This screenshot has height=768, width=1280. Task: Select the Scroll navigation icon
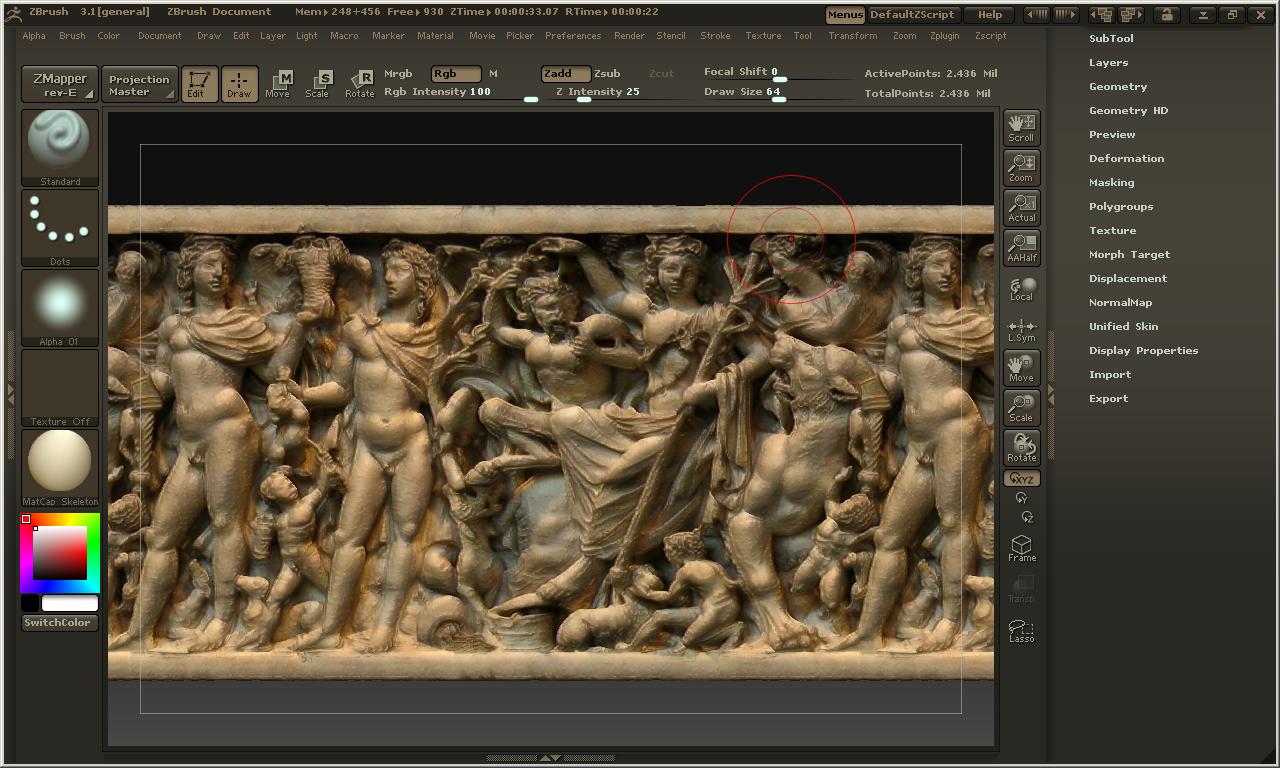pyautogui.click(x=1021, y=128)
